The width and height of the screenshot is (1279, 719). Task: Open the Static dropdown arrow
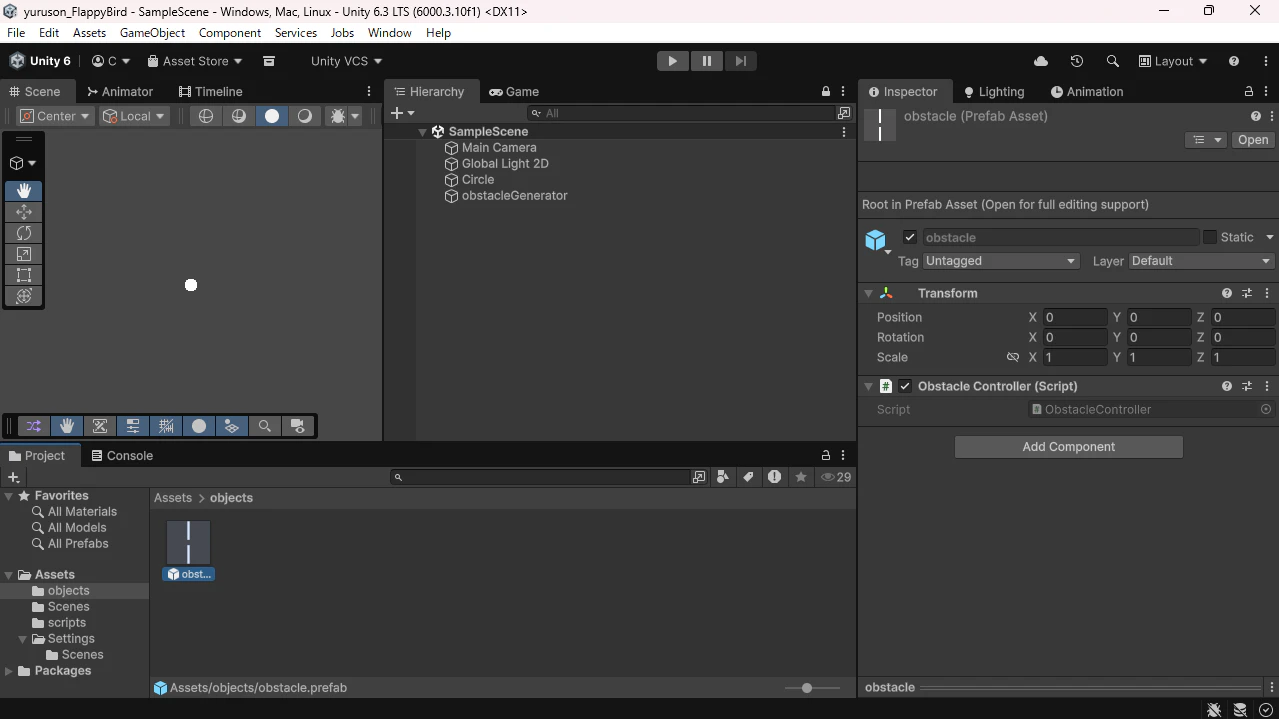(1269, 237)
